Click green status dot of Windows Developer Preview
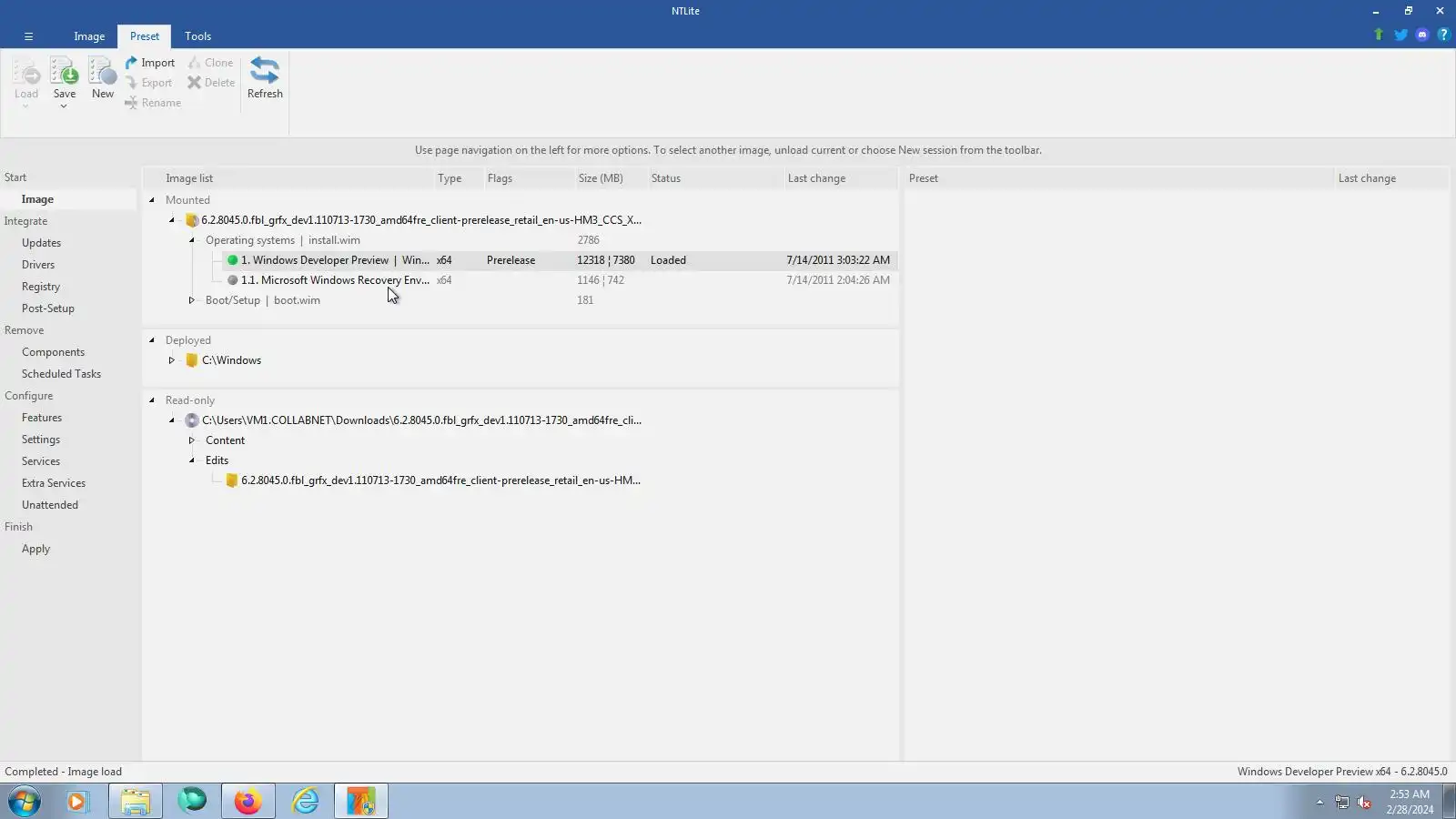The height and width of the screenshot is (819, 1456). pos(233,260)
